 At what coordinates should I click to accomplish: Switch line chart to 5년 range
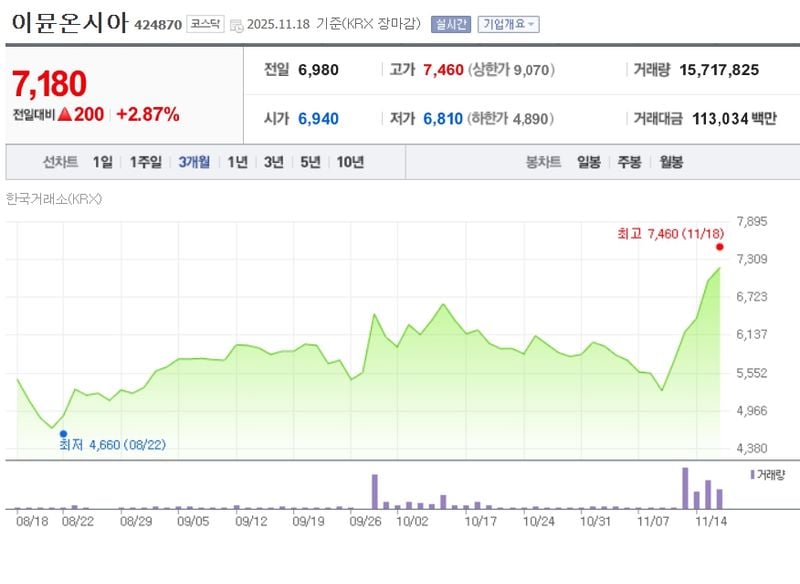click(x=310, y=162)
